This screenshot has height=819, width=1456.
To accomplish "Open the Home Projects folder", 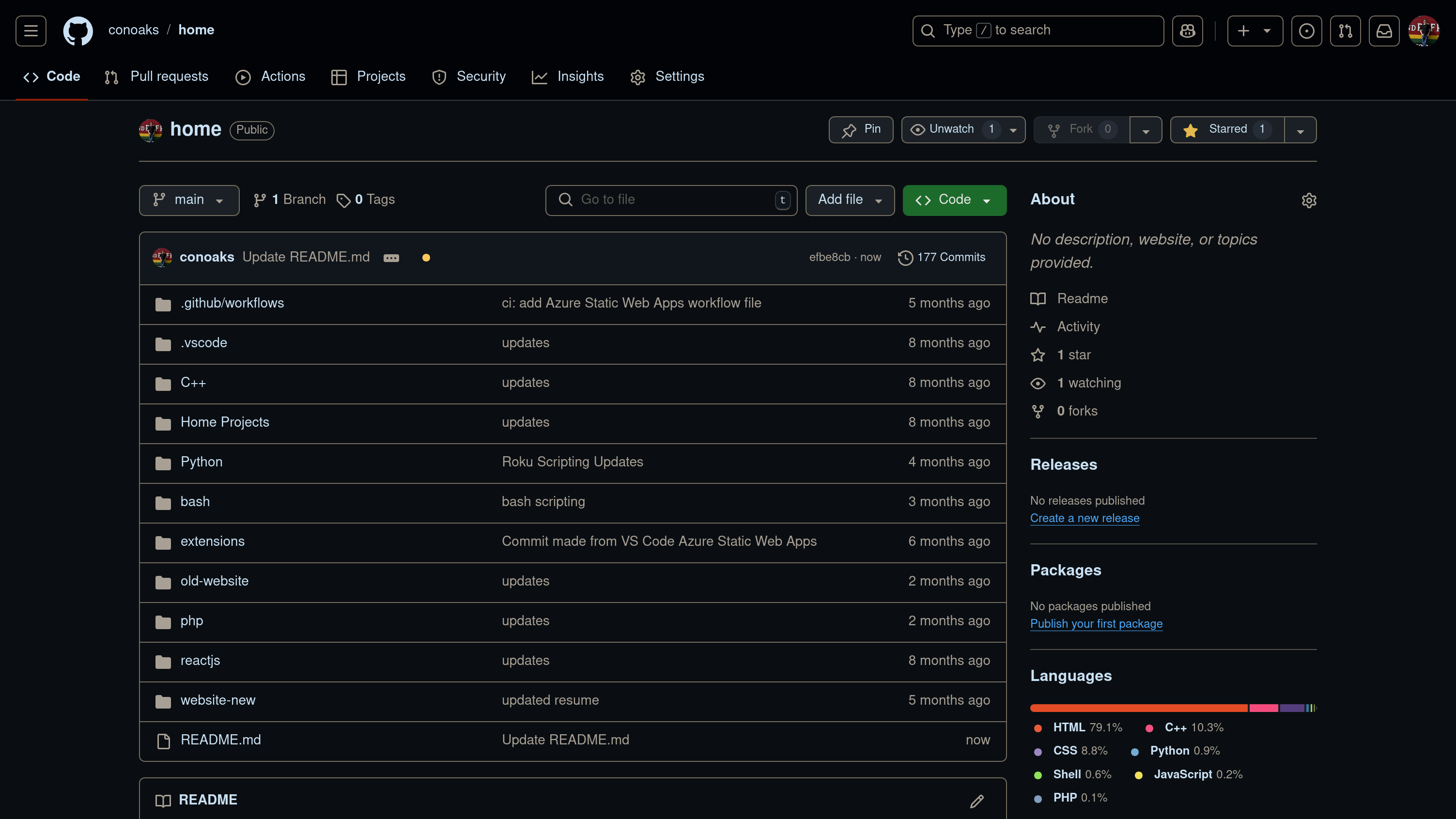I will point(225,422).
